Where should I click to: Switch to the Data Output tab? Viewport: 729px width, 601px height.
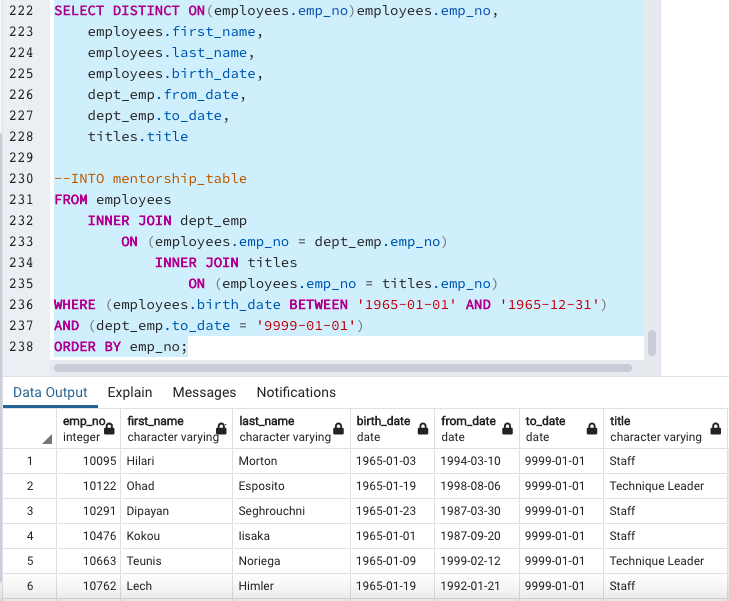(x=50, y=392)
